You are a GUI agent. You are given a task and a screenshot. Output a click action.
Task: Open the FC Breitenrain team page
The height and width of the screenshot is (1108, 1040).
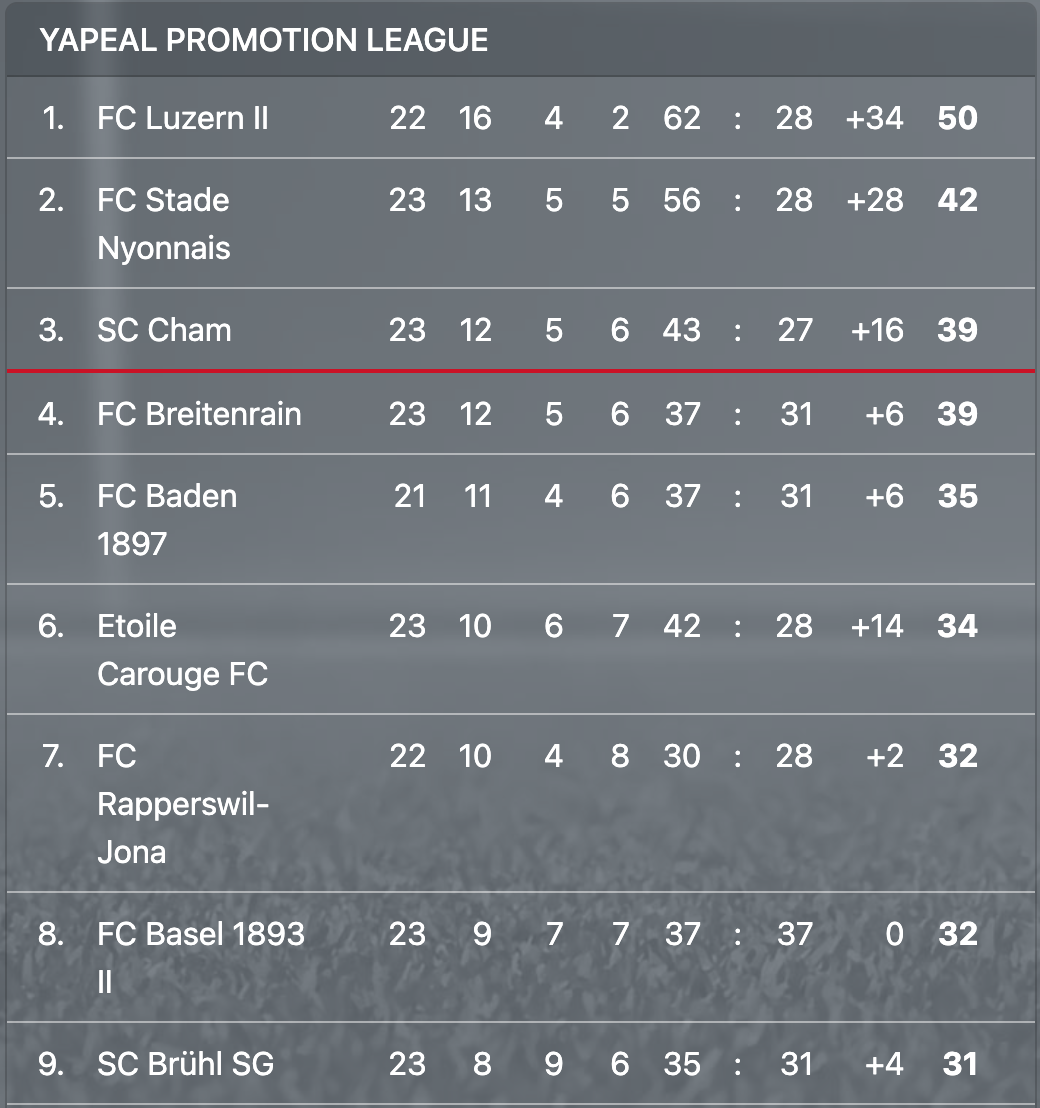click(199, 414)
